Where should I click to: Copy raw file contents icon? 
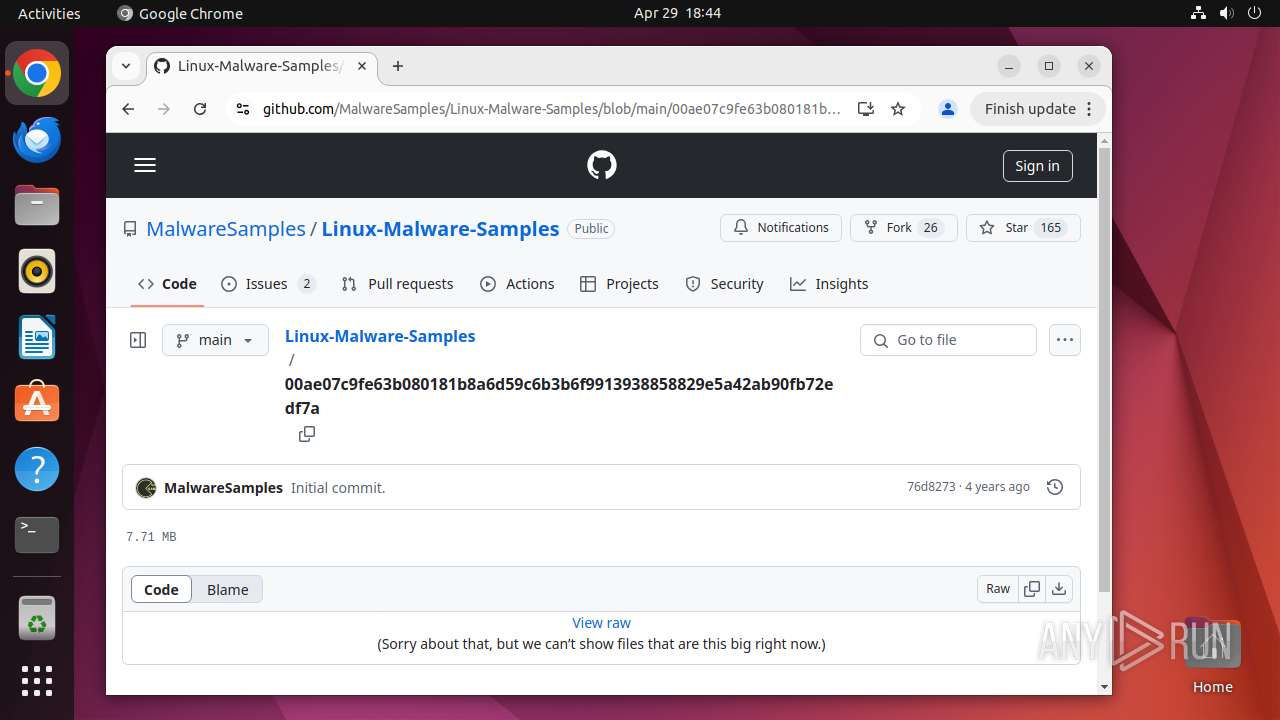pyautogui.click(x=1032, y=589)
